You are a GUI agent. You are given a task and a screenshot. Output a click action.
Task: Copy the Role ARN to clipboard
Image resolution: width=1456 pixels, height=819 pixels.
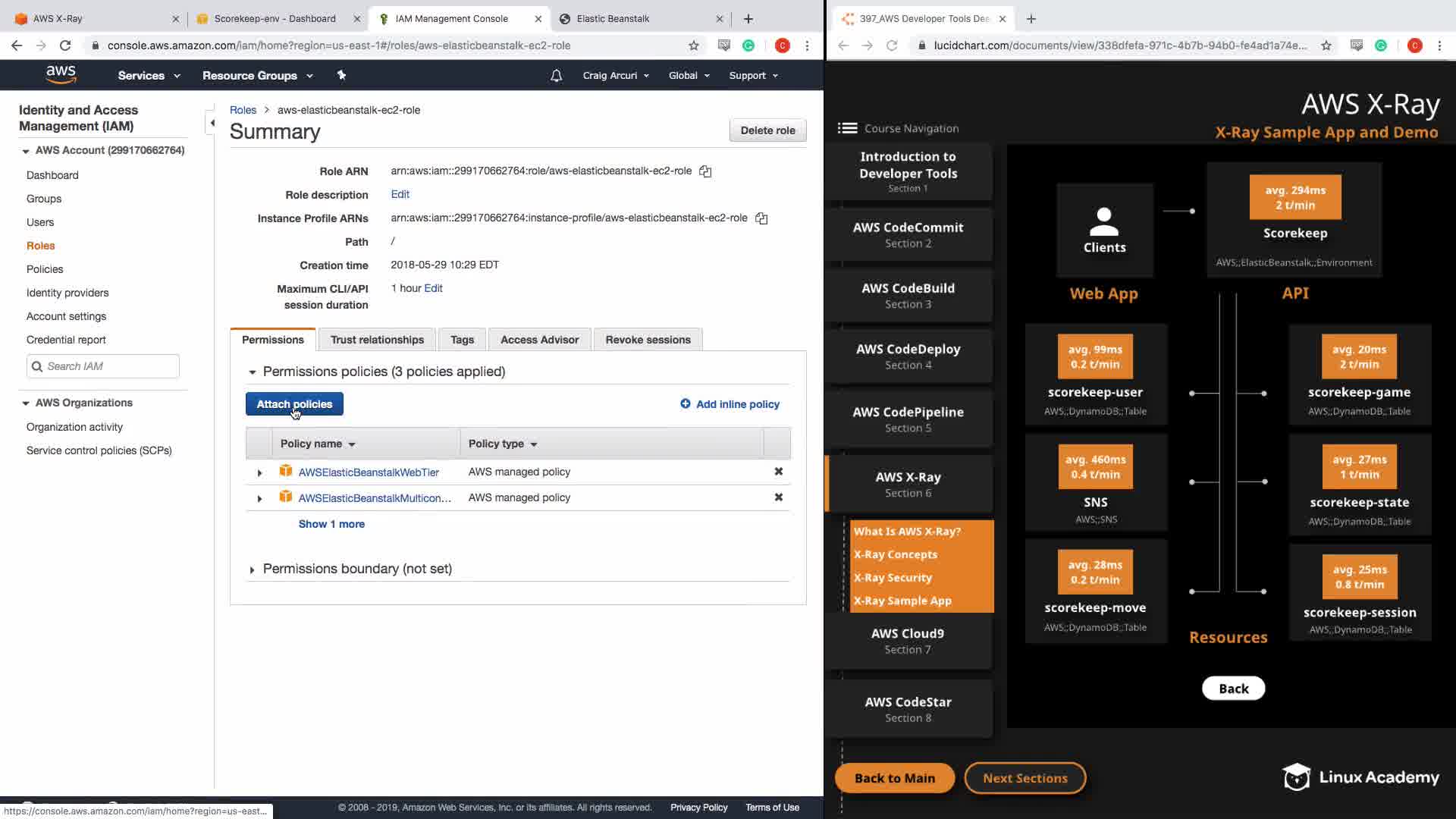point(705,171)
